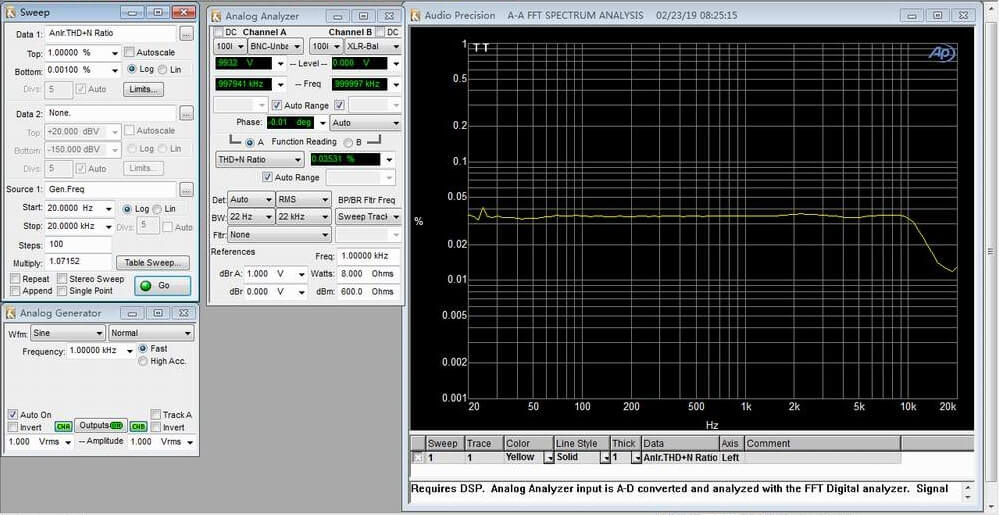
Task: Toggle Channel B DC coupling checkbox
Action: point(380,32)
